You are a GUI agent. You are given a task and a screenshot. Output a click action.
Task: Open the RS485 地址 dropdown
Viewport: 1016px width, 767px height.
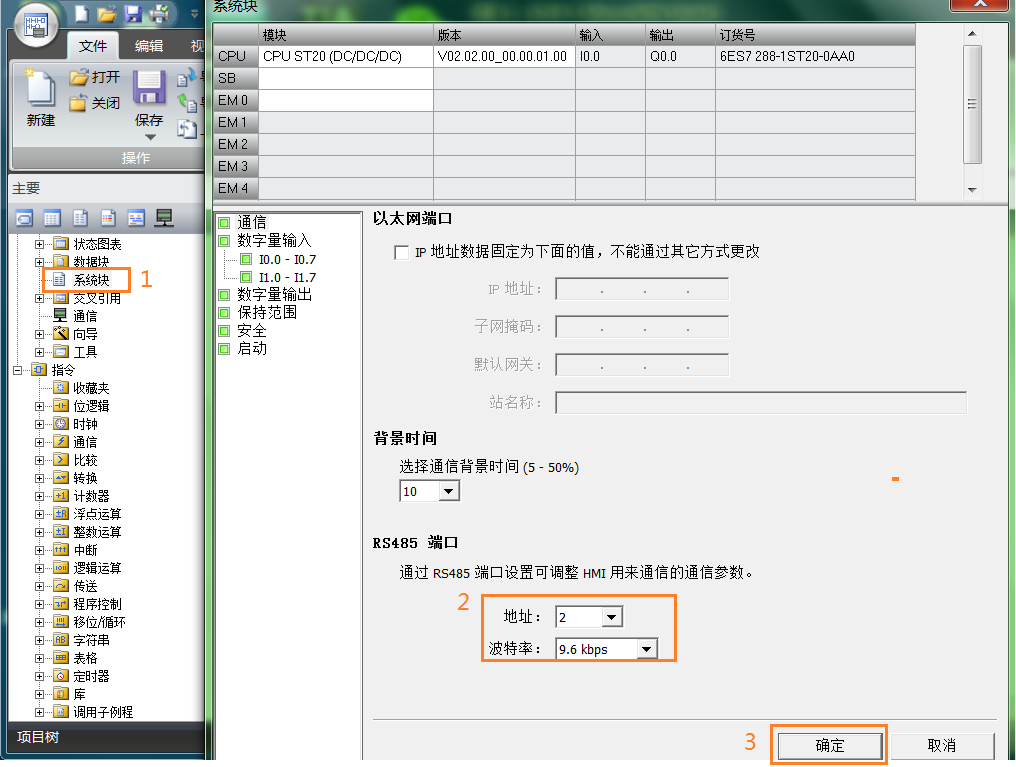point(612,617)
